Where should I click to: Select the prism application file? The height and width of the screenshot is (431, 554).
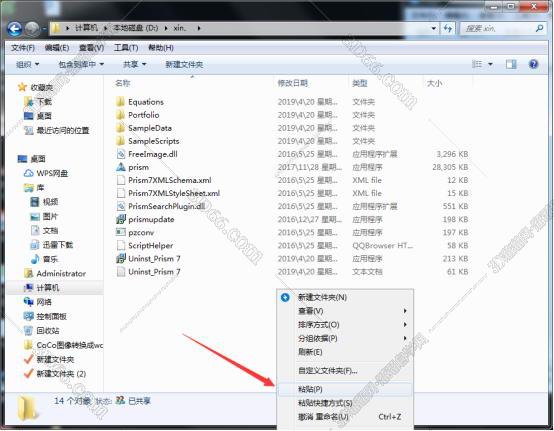click(138, 167)
